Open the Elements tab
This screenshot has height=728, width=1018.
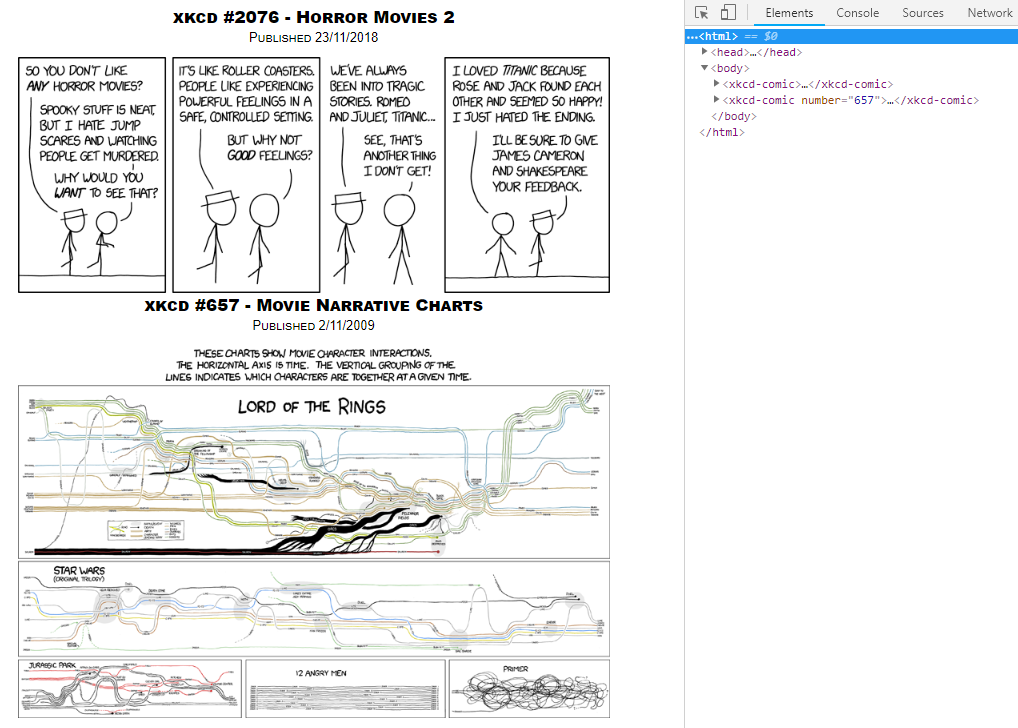[789, 13]
